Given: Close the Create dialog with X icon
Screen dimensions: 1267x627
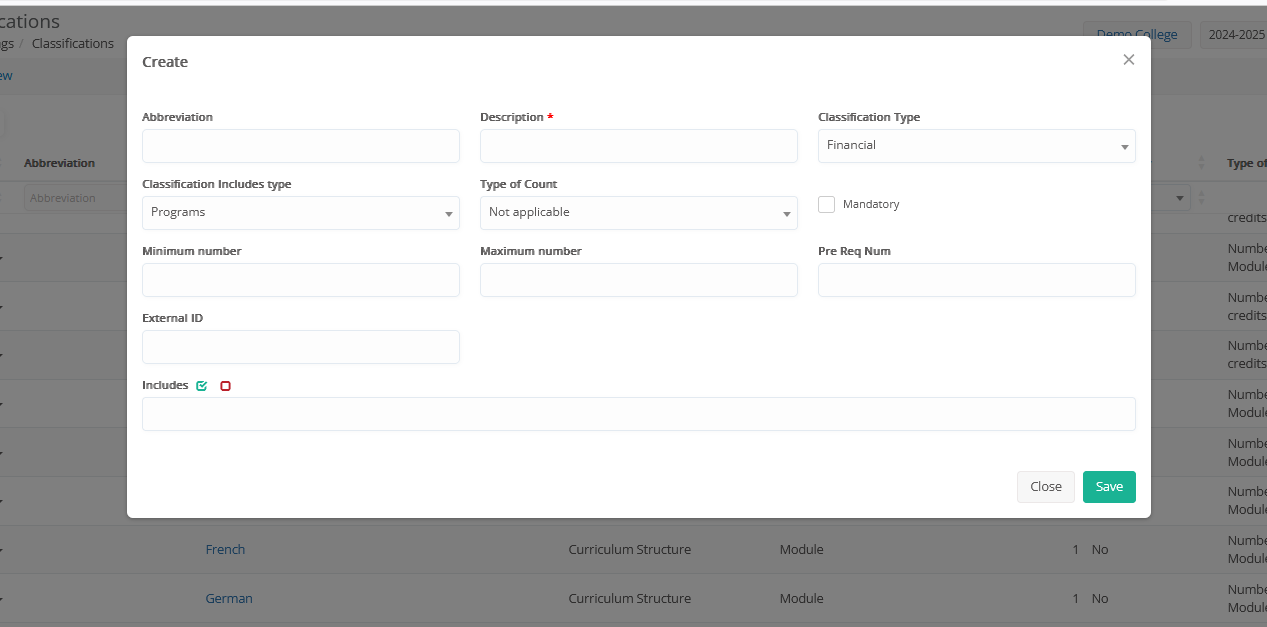Looking at the screenshot, I should pos(1128,60).
